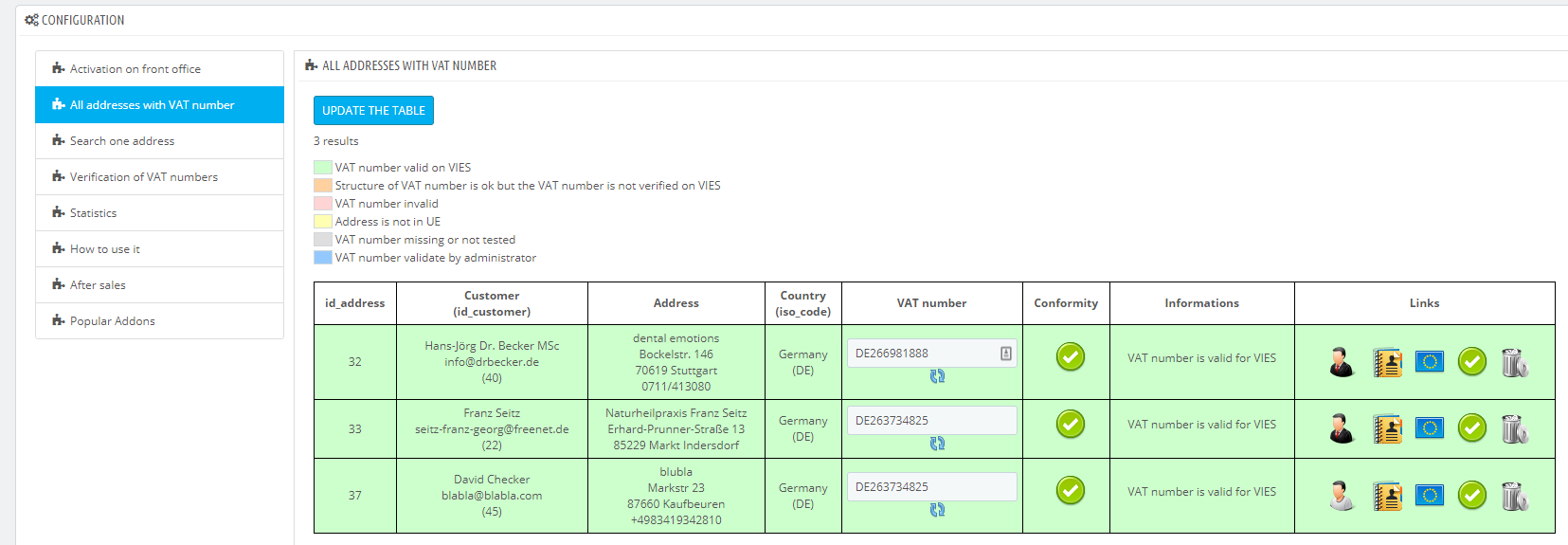The width and height of the screenshot is (1568, 545).
Task: Click EU flag VIES icon for address 37
Action: point(1430,495)
